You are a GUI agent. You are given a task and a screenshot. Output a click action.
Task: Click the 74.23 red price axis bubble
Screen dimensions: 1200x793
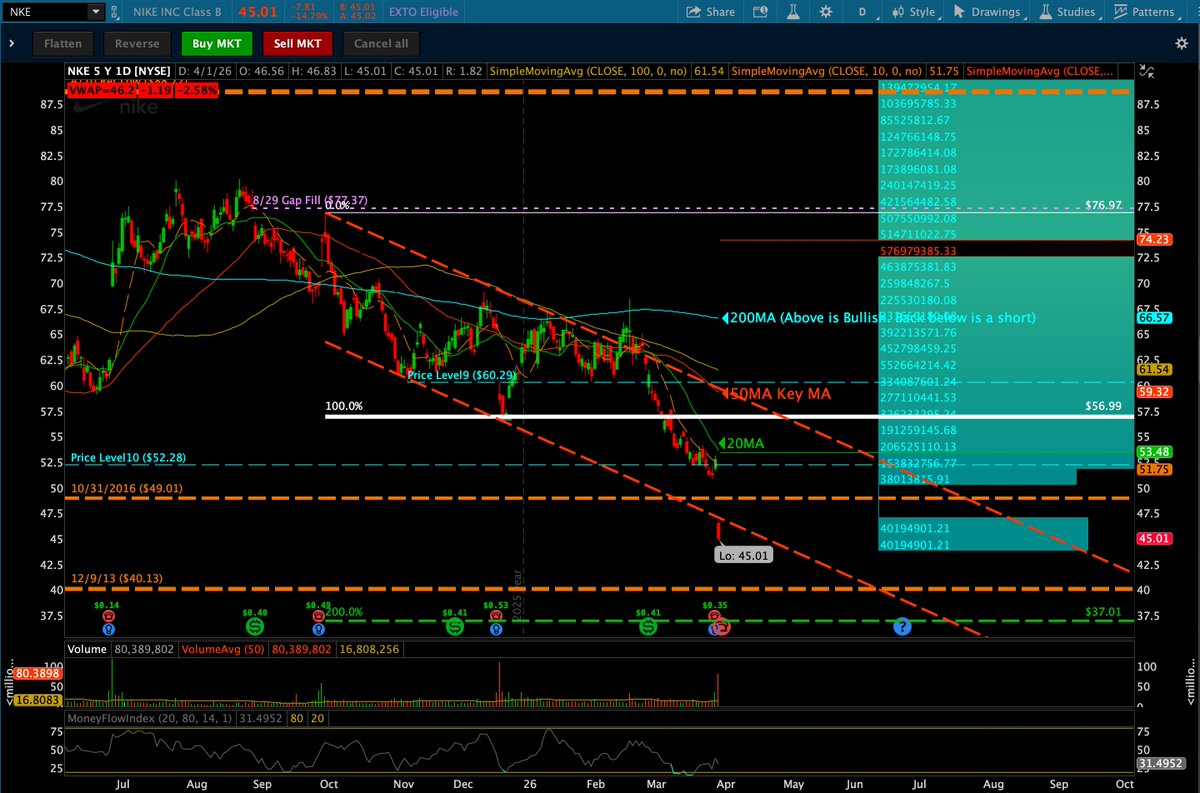(1153, 240)
